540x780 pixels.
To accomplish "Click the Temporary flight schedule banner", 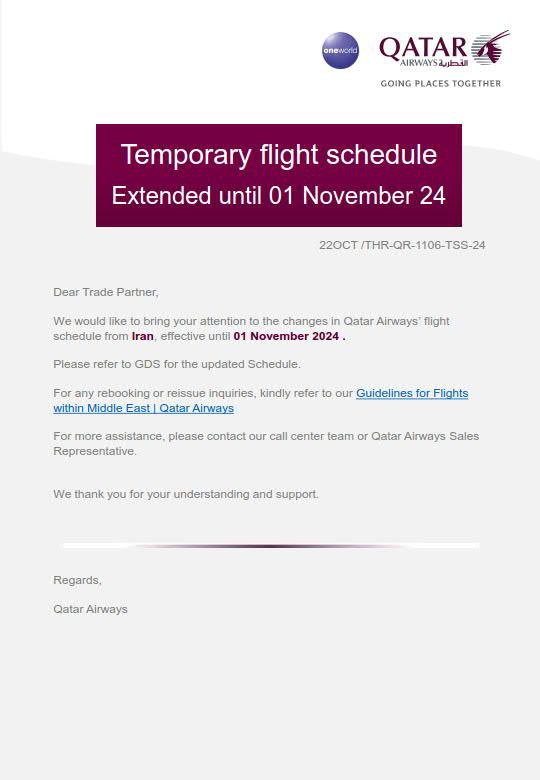I will click(x=278, y=175).
